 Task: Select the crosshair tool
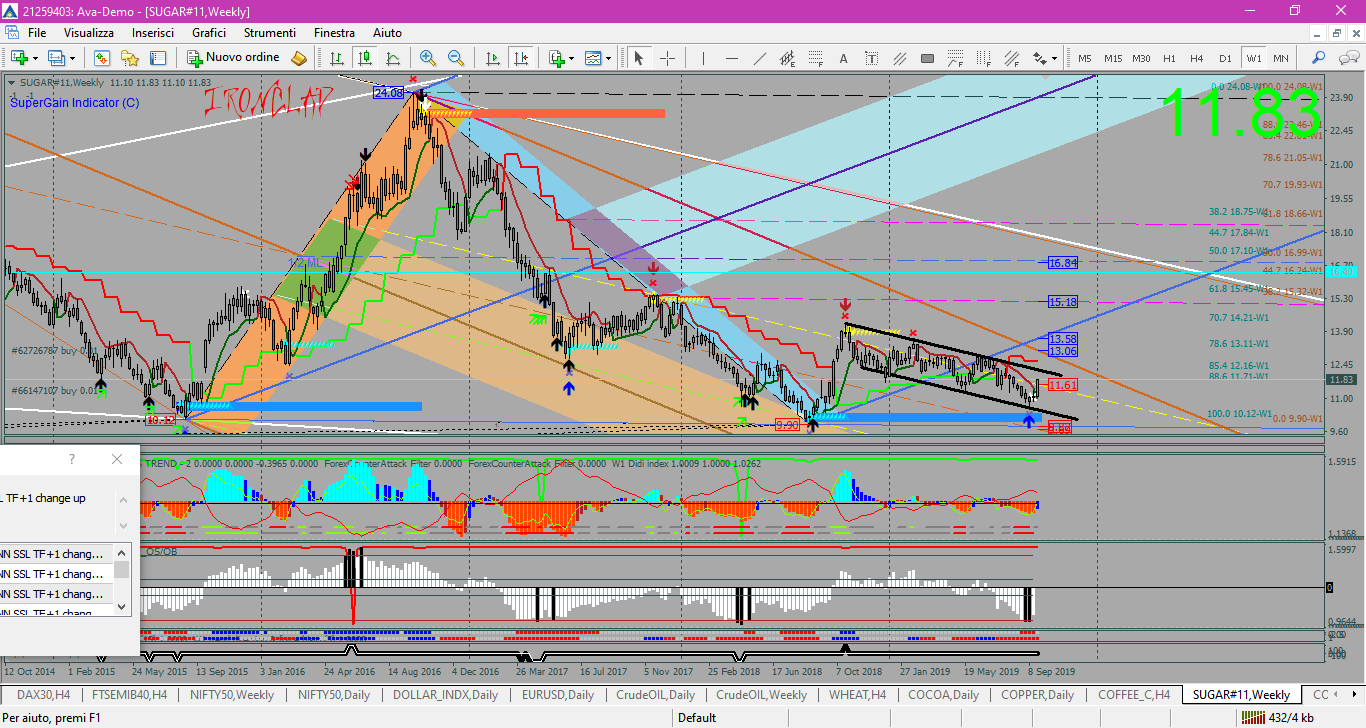pos(667,58)
